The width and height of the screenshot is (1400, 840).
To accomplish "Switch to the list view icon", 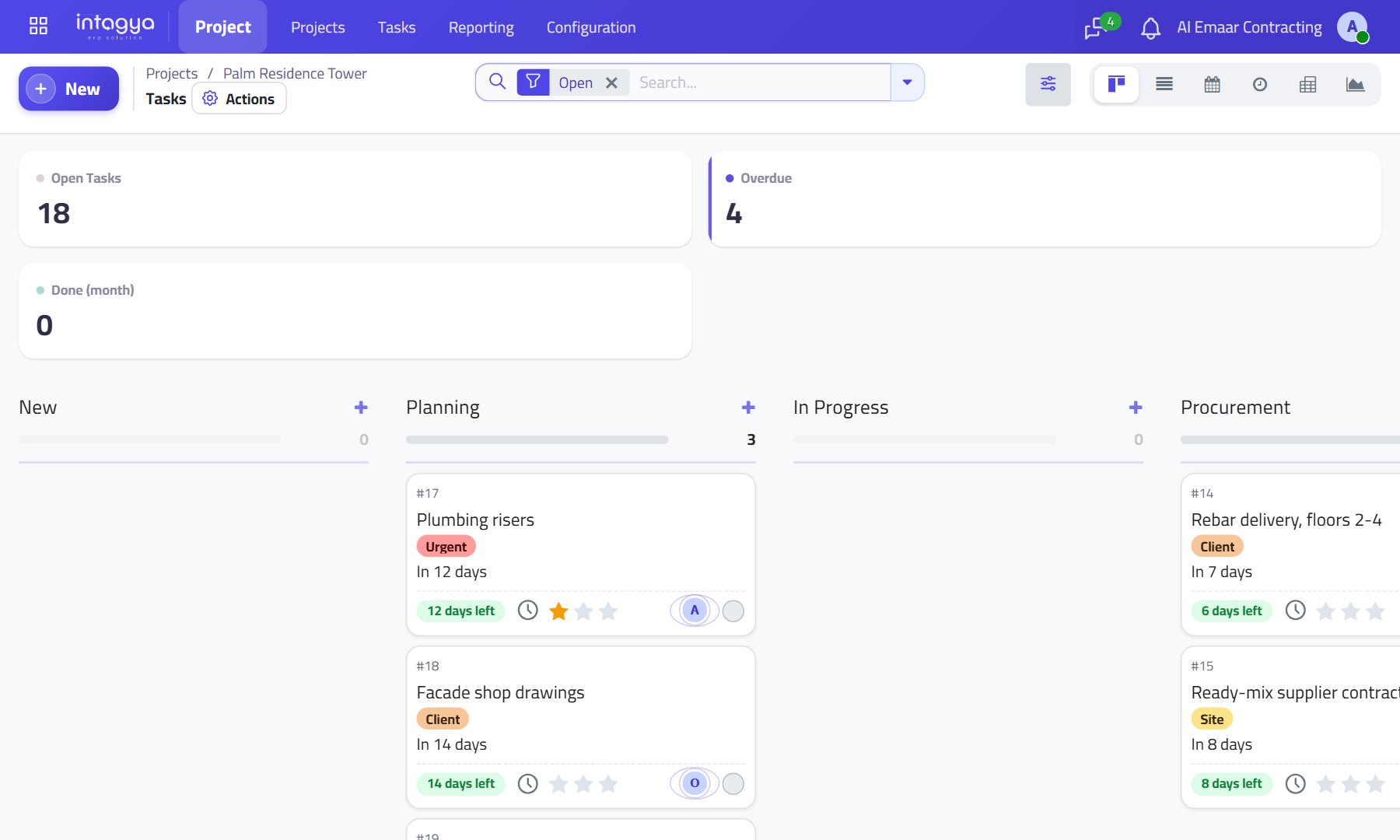I will click(x=1164, y=84).
